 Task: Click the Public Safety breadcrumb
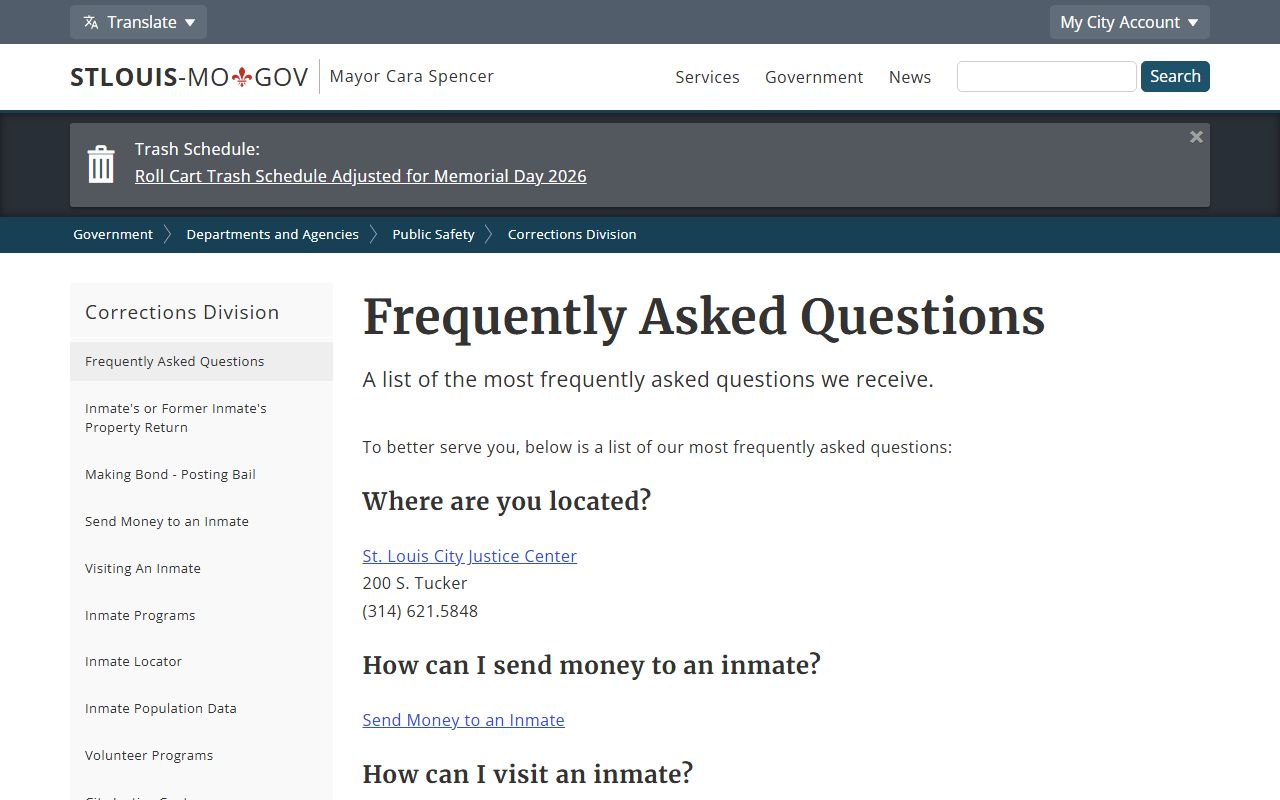pos(433,234)
